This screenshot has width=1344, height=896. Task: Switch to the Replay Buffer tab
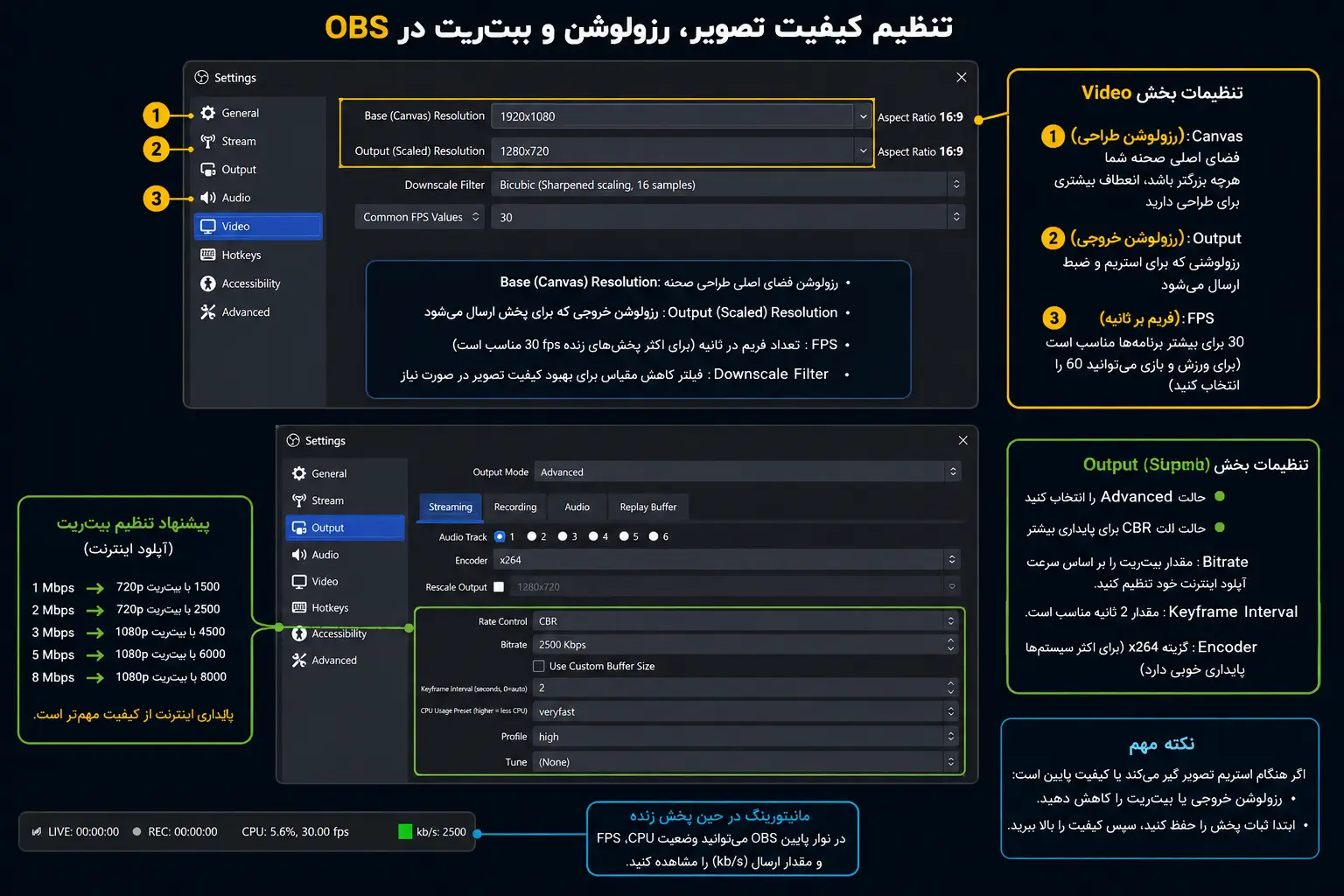[648, 507]
